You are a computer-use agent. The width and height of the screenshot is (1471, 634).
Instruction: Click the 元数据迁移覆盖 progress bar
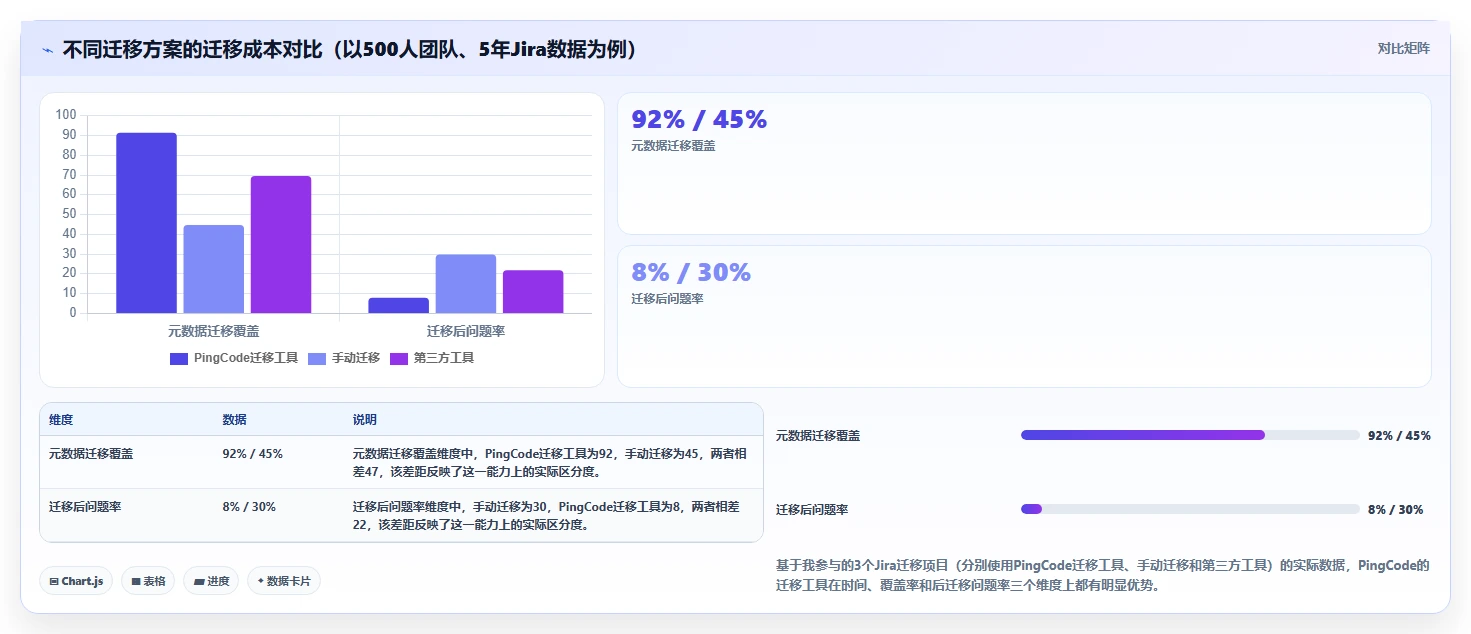pos(1190,435)
